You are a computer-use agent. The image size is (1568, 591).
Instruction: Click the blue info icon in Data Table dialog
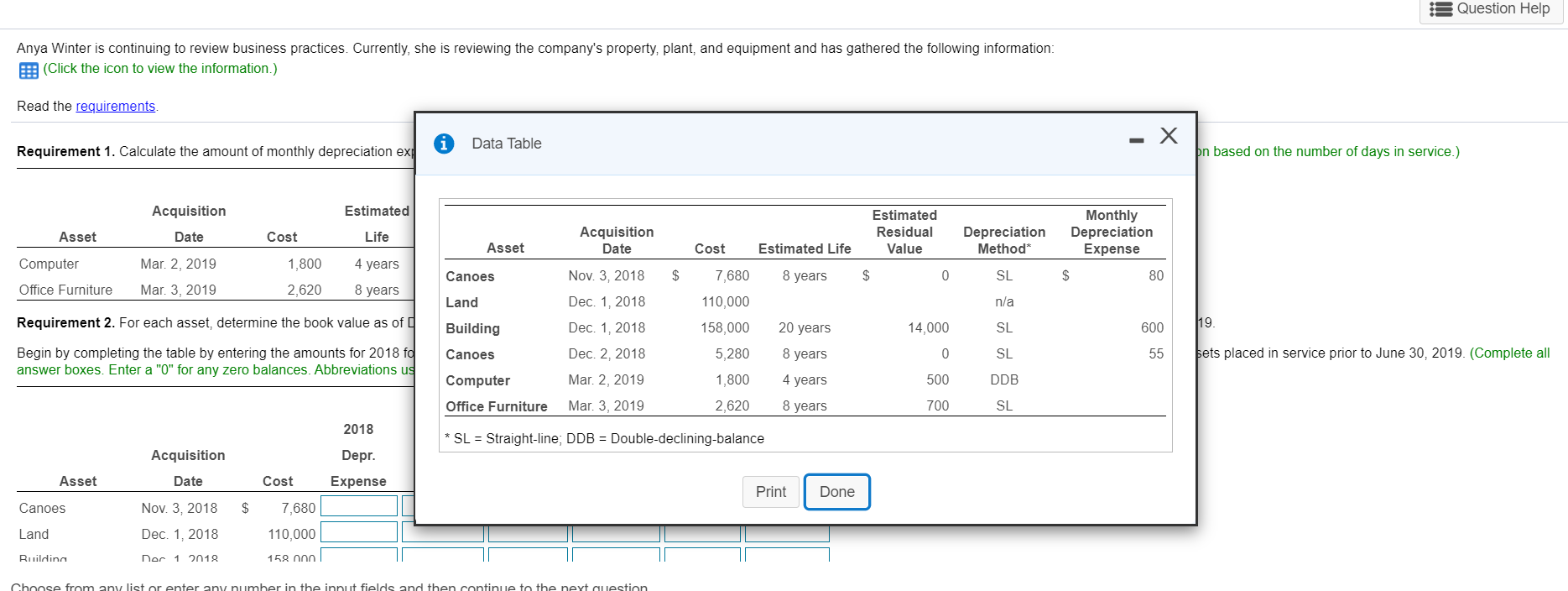444,144
